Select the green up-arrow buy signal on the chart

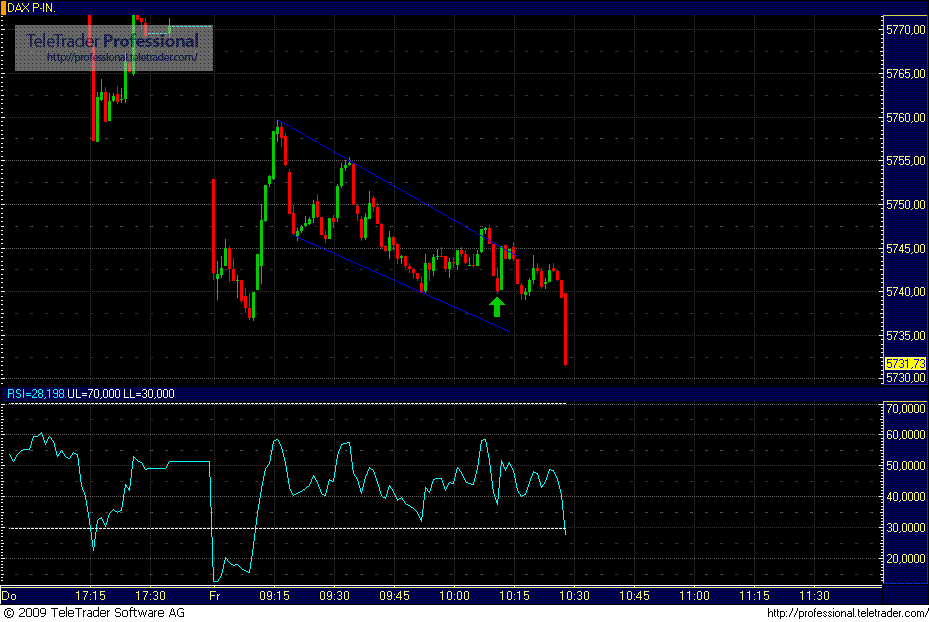[496, 303]
